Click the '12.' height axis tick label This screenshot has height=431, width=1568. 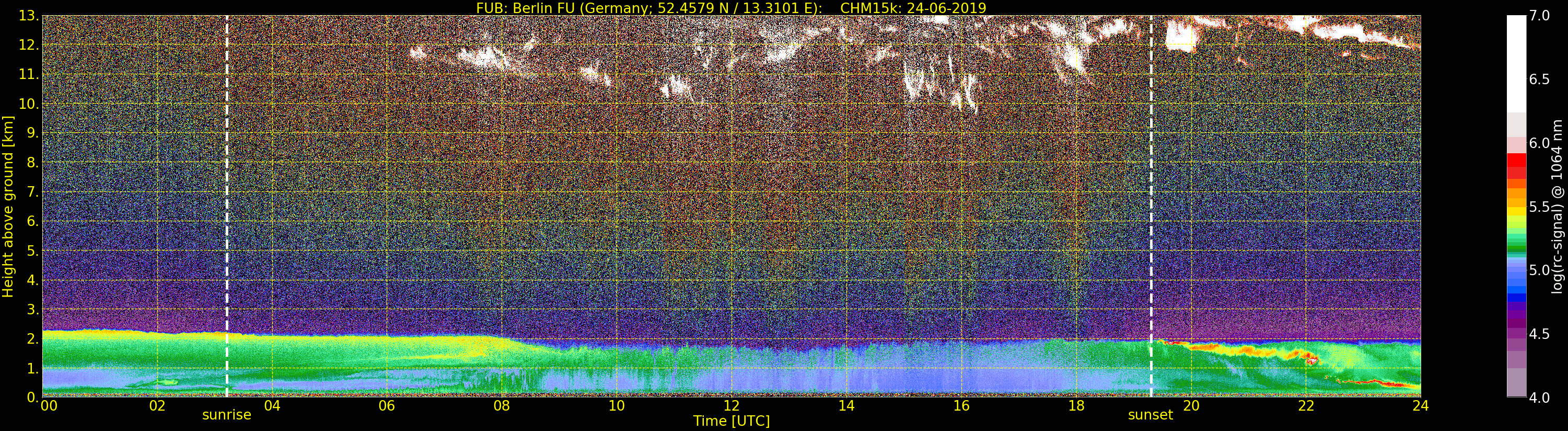click(x=29, y=45)
